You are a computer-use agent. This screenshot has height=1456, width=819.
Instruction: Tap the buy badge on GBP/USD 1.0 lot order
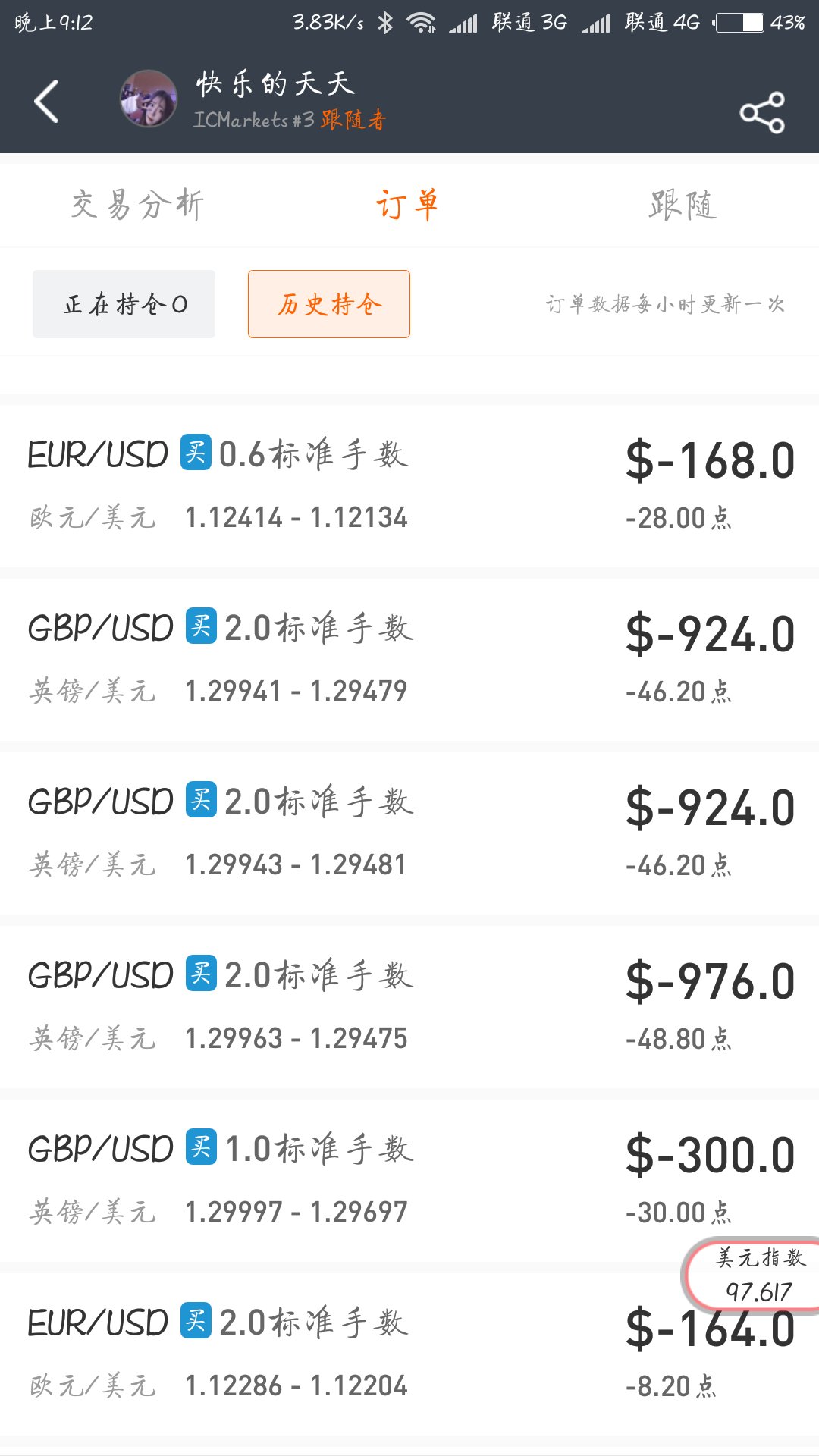[x=201, y=1147]
